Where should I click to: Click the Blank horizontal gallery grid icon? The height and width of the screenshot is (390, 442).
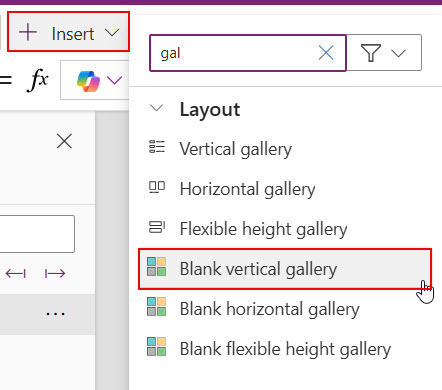[x=156, y=307]
